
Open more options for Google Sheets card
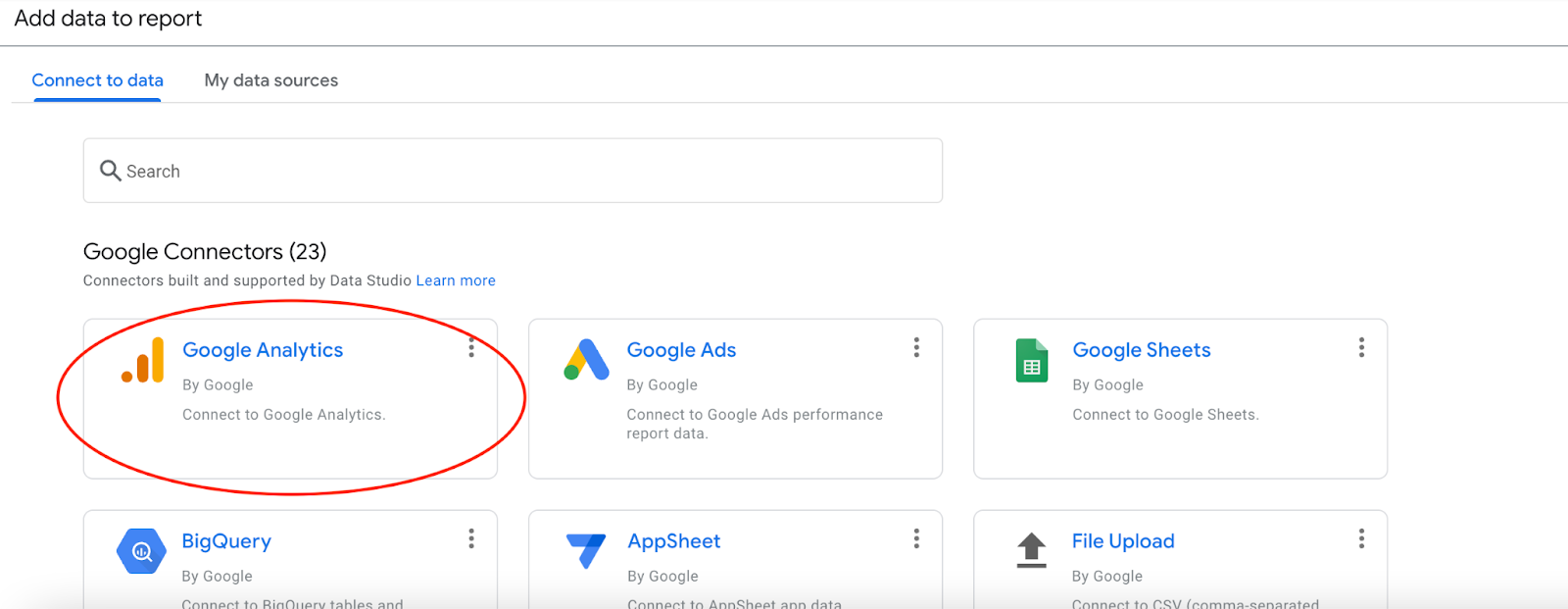[1361, 347]
